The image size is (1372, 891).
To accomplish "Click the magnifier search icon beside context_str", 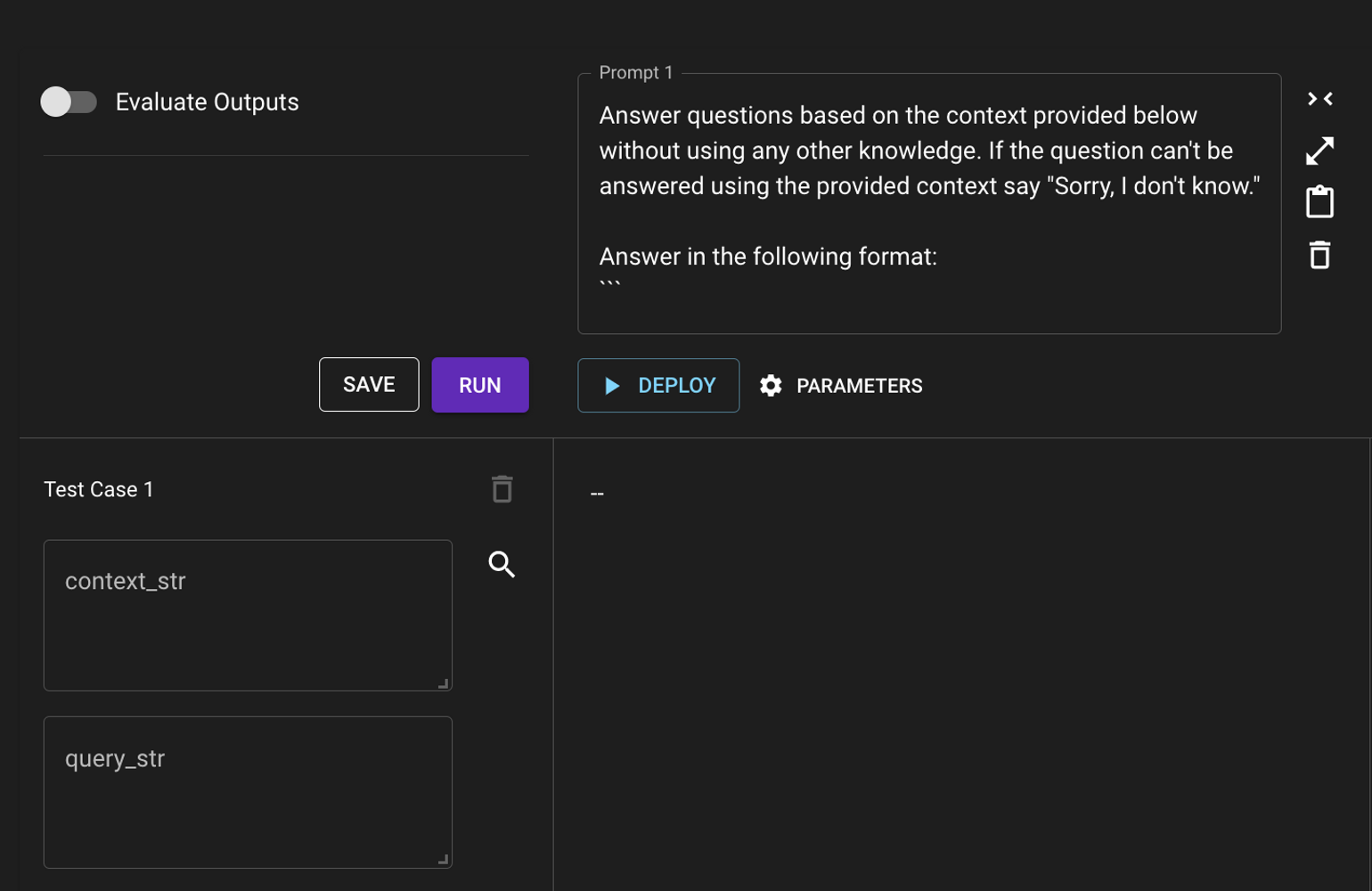I will point(502,564).
